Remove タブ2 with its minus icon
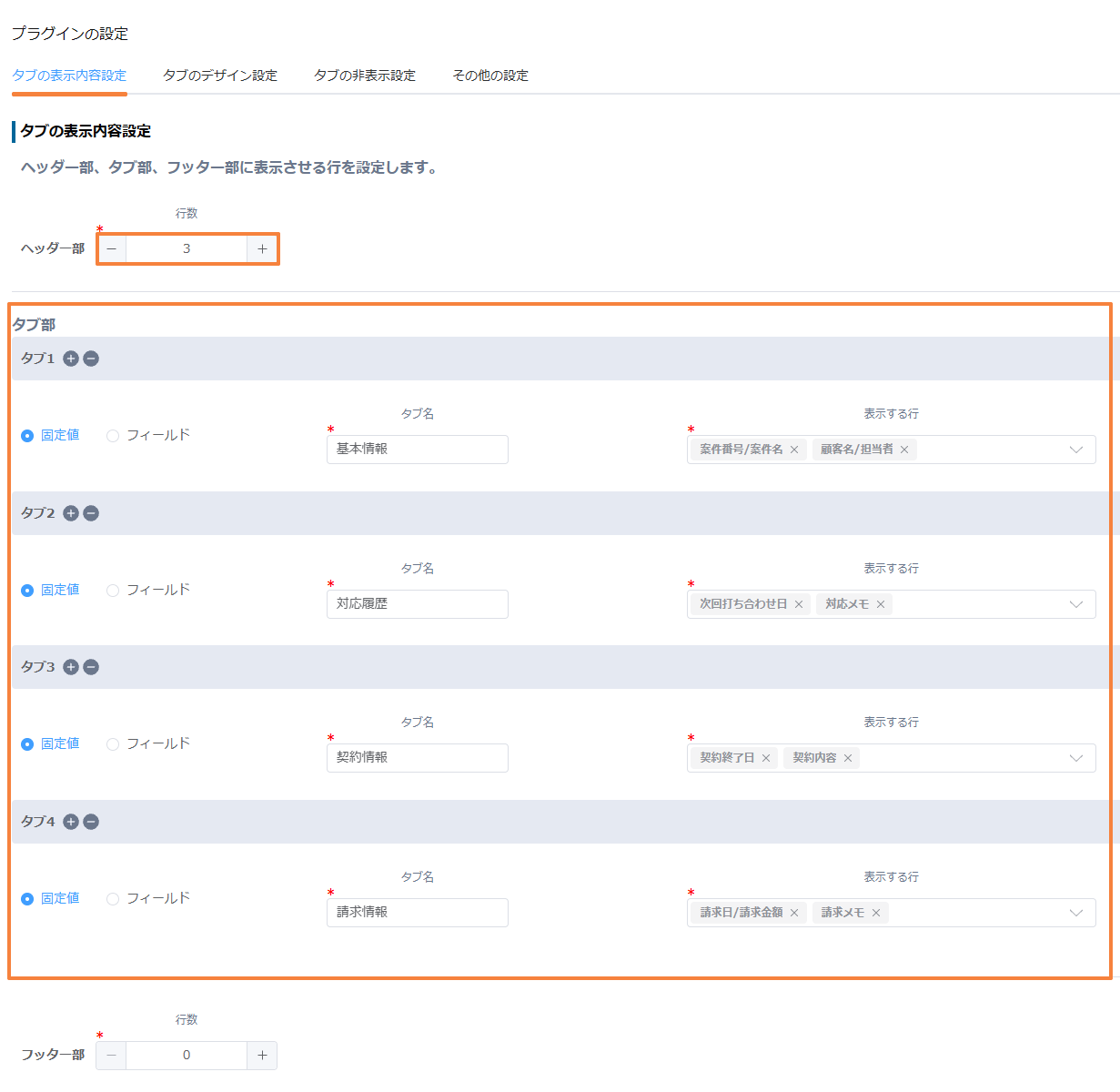The width and height of the screenshot is (1120, 1092). pos(91,513)
